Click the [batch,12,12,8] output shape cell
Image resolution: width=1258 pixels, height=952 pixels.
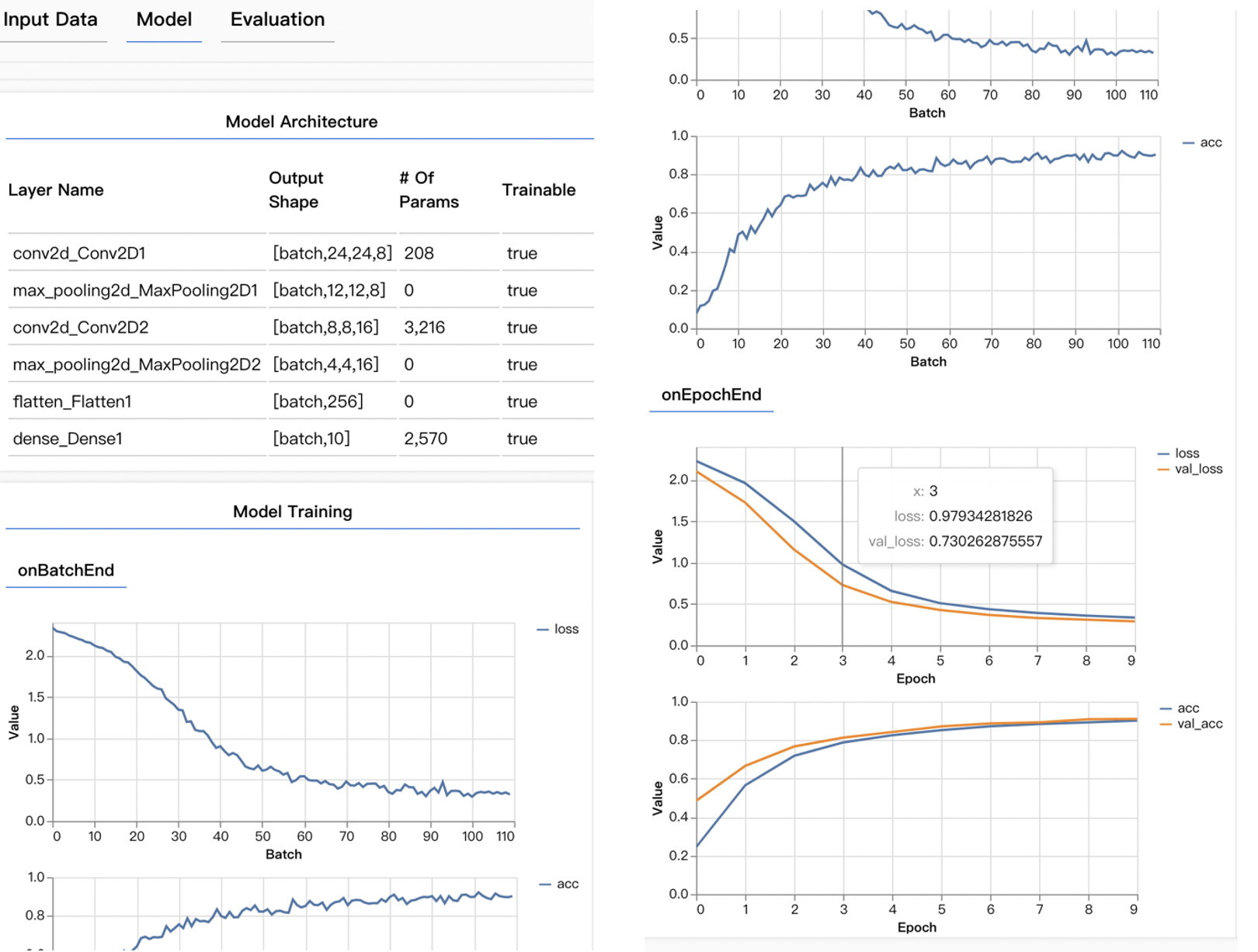coord(329,290)
